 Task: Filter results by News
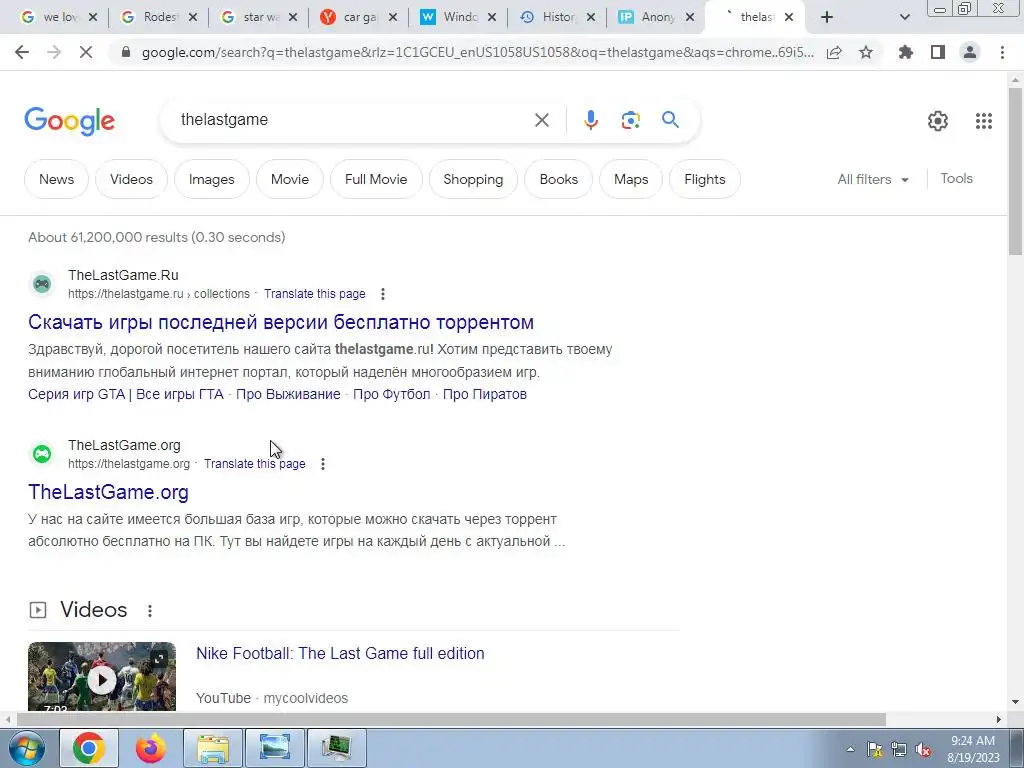point(57,179)
